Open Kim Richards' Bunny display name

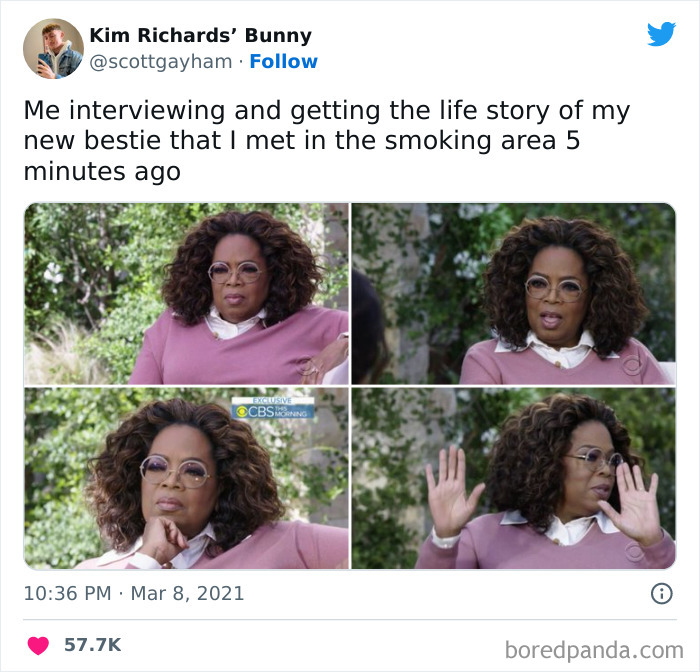pyautogui.click(x=200, y=35)
